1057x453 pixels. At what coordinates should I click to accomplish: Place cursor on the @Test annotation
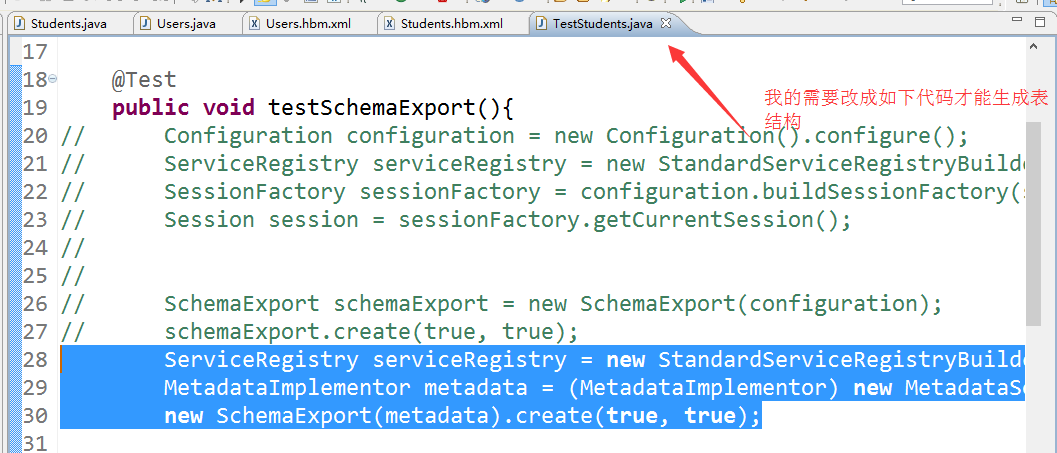coord(144,80)
